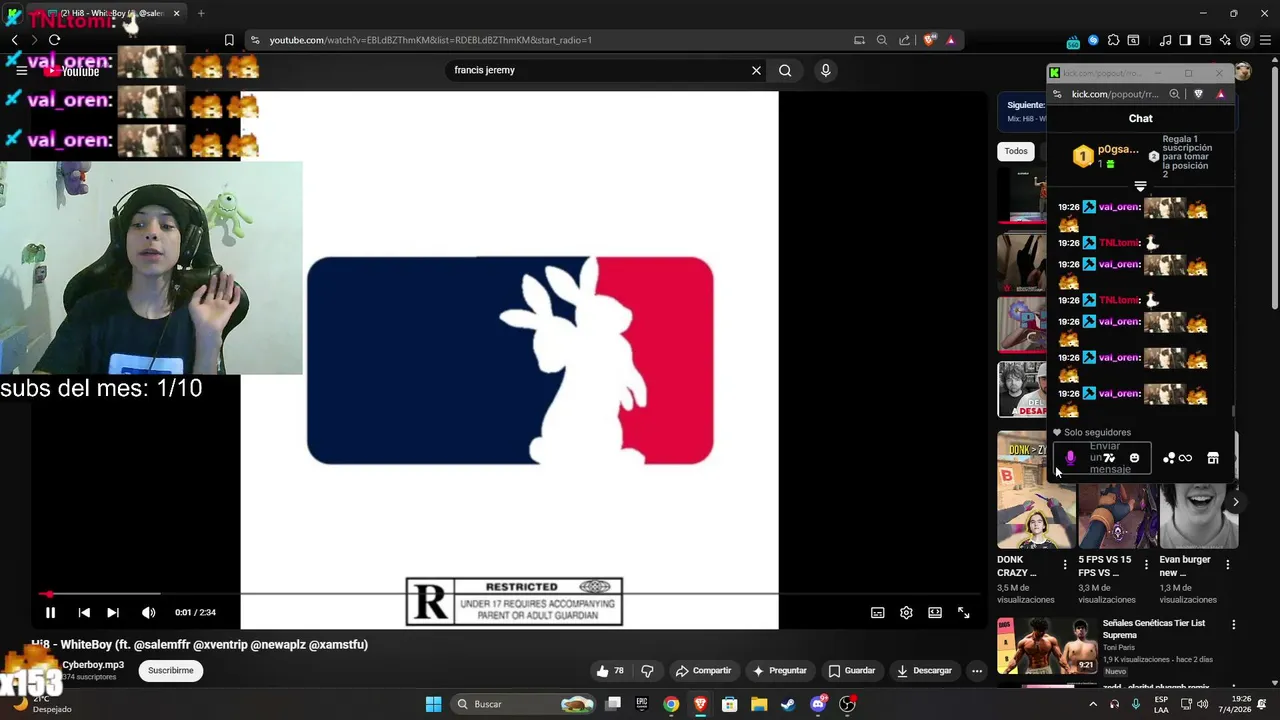This screenshot has height=720, width=1280.
Task: Click the Preguntar button
Action: click(x=780, y=671)
